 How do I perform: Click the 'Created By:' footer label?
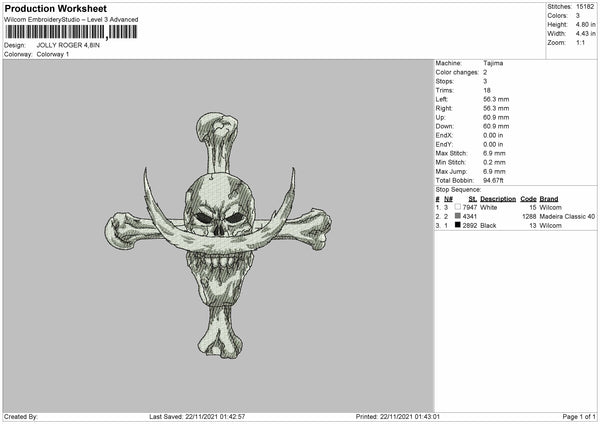pyautogui.click(x=21, y=417)
